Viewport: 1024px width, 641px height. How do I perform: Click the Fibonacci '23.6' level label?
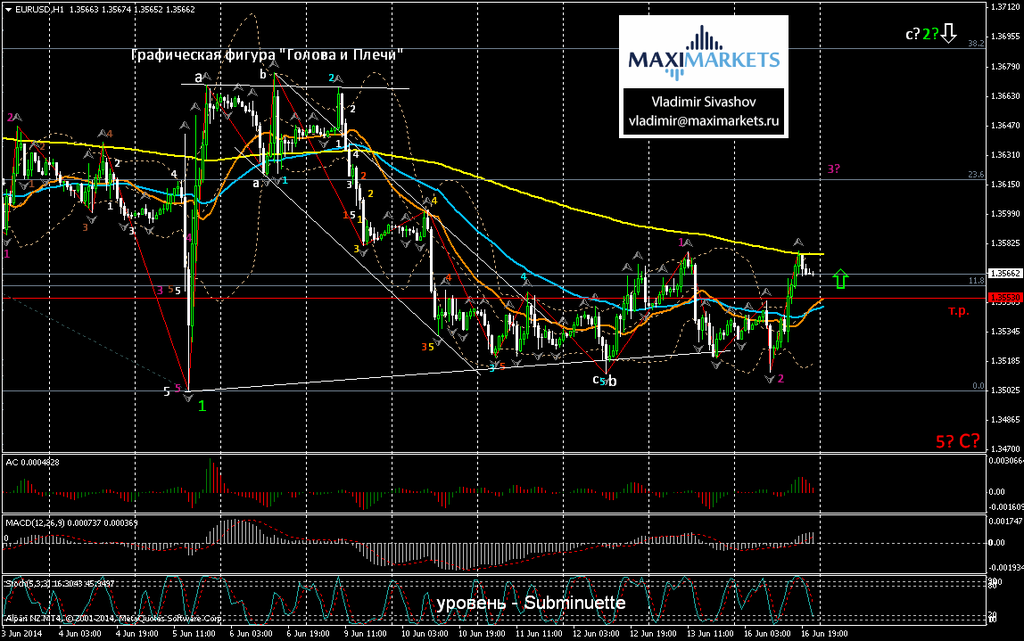976,175
